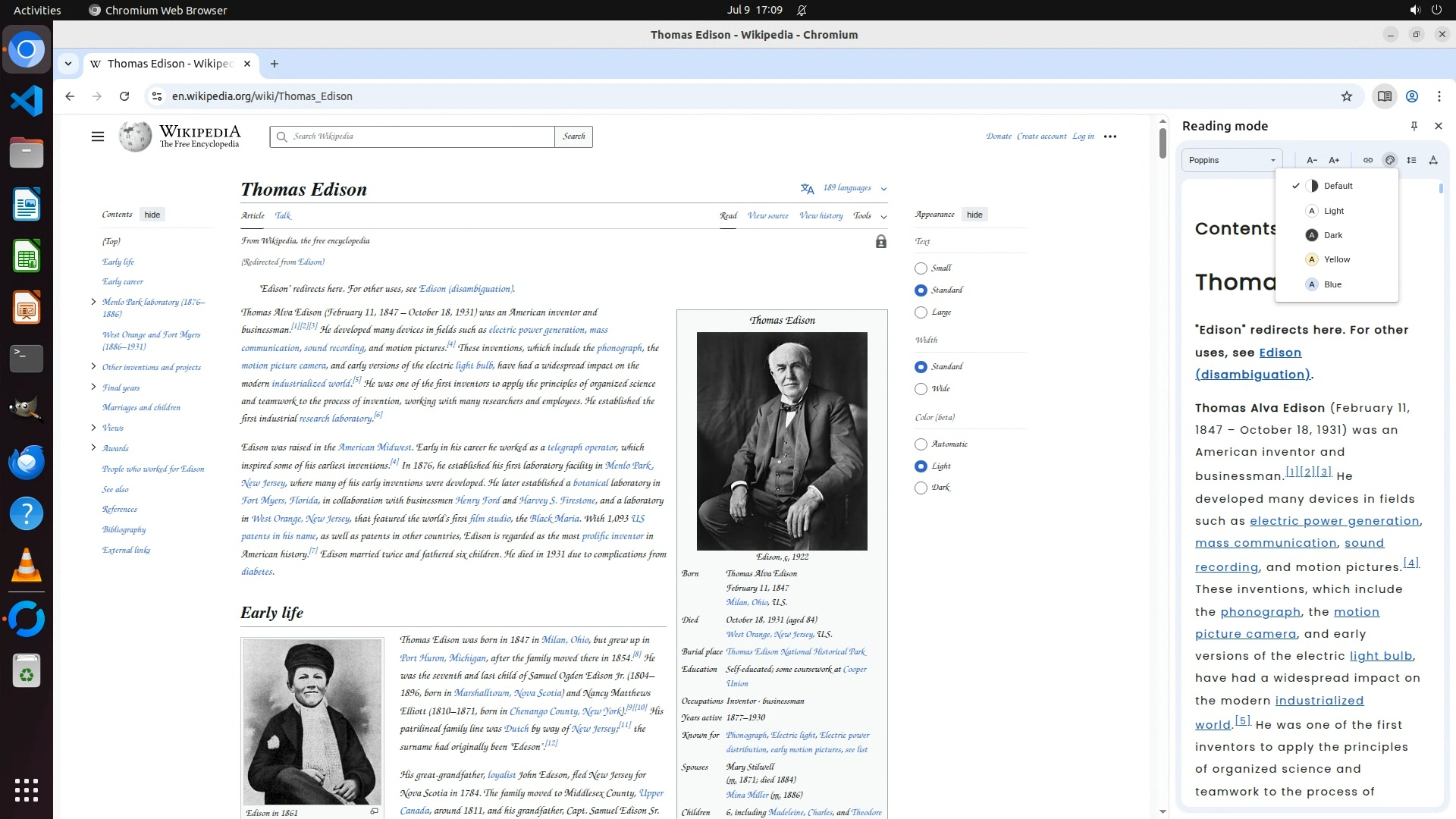Switch to the Talk tab

(283, 215)
